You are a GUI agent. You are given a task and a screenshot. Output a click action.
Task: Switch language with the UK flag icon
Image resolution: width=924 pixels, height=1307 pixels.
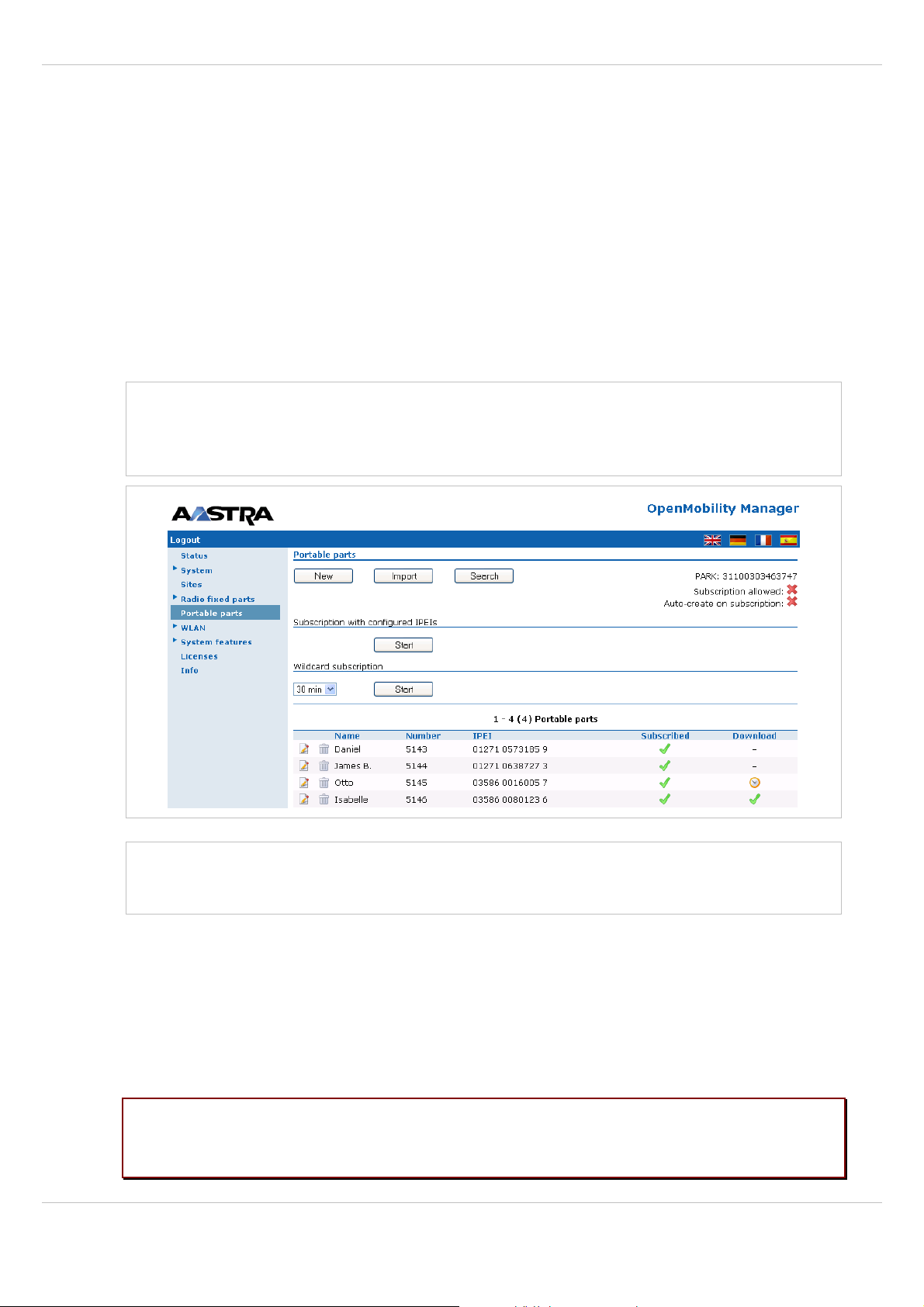[712, 540]
